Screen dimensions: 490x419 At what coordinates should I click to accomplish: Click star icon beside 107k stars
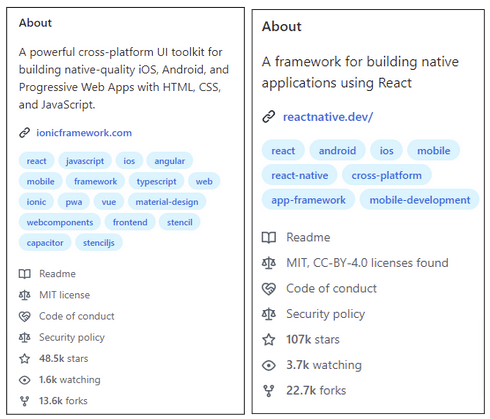(269, 340)
